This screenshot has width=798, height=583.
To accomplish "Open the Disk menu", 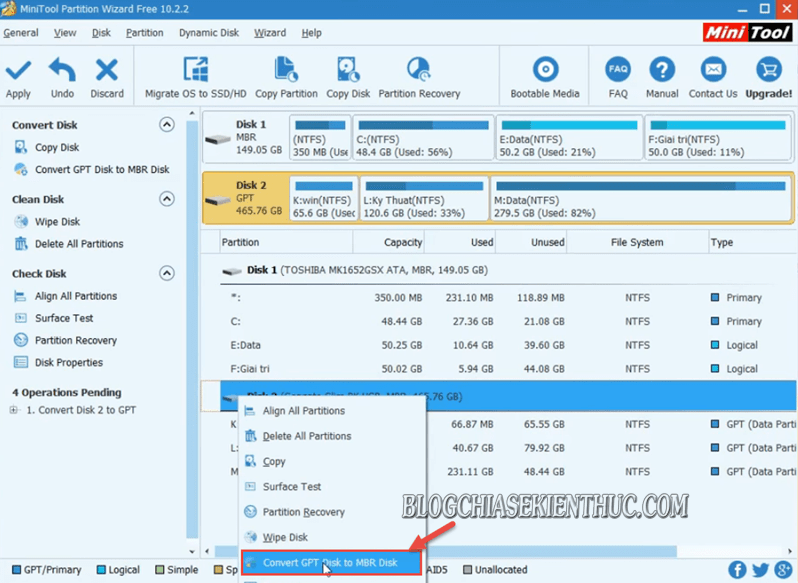I will (101, 33).
